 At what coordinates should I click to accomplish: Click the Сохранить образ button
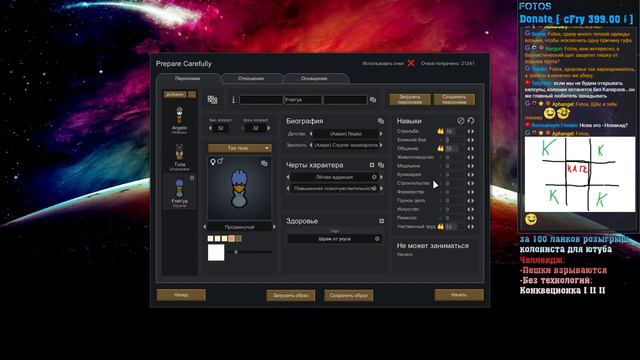(x=349, y=296)
